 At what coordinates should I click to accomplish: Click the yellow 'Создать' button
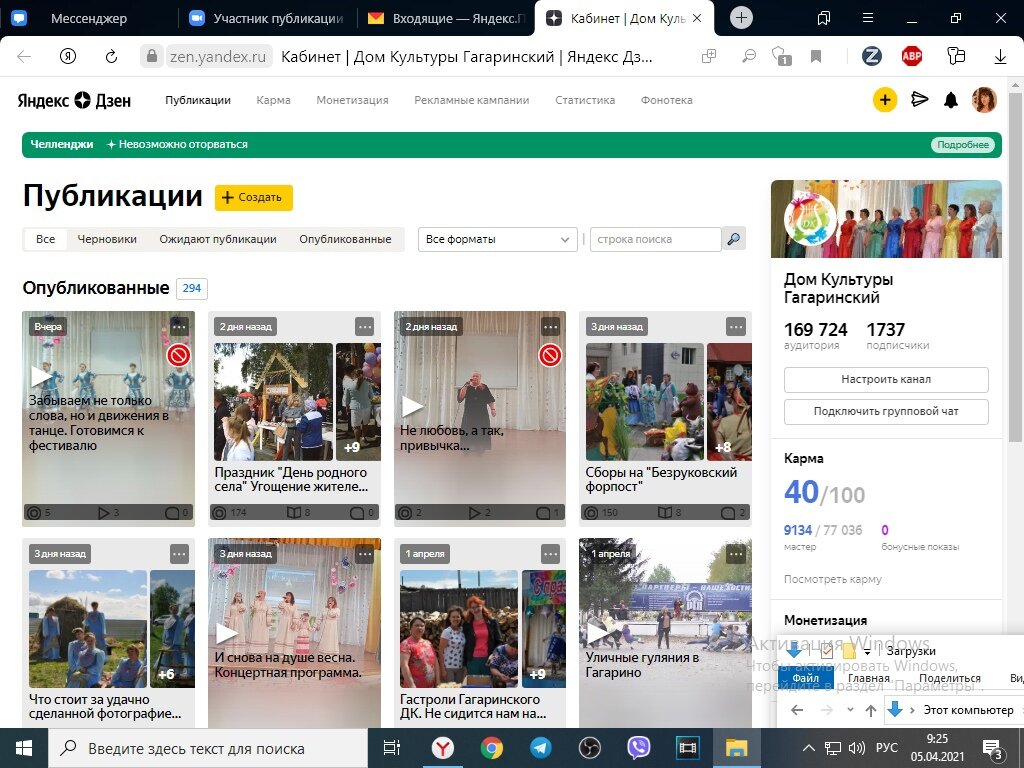click(253, 197)
